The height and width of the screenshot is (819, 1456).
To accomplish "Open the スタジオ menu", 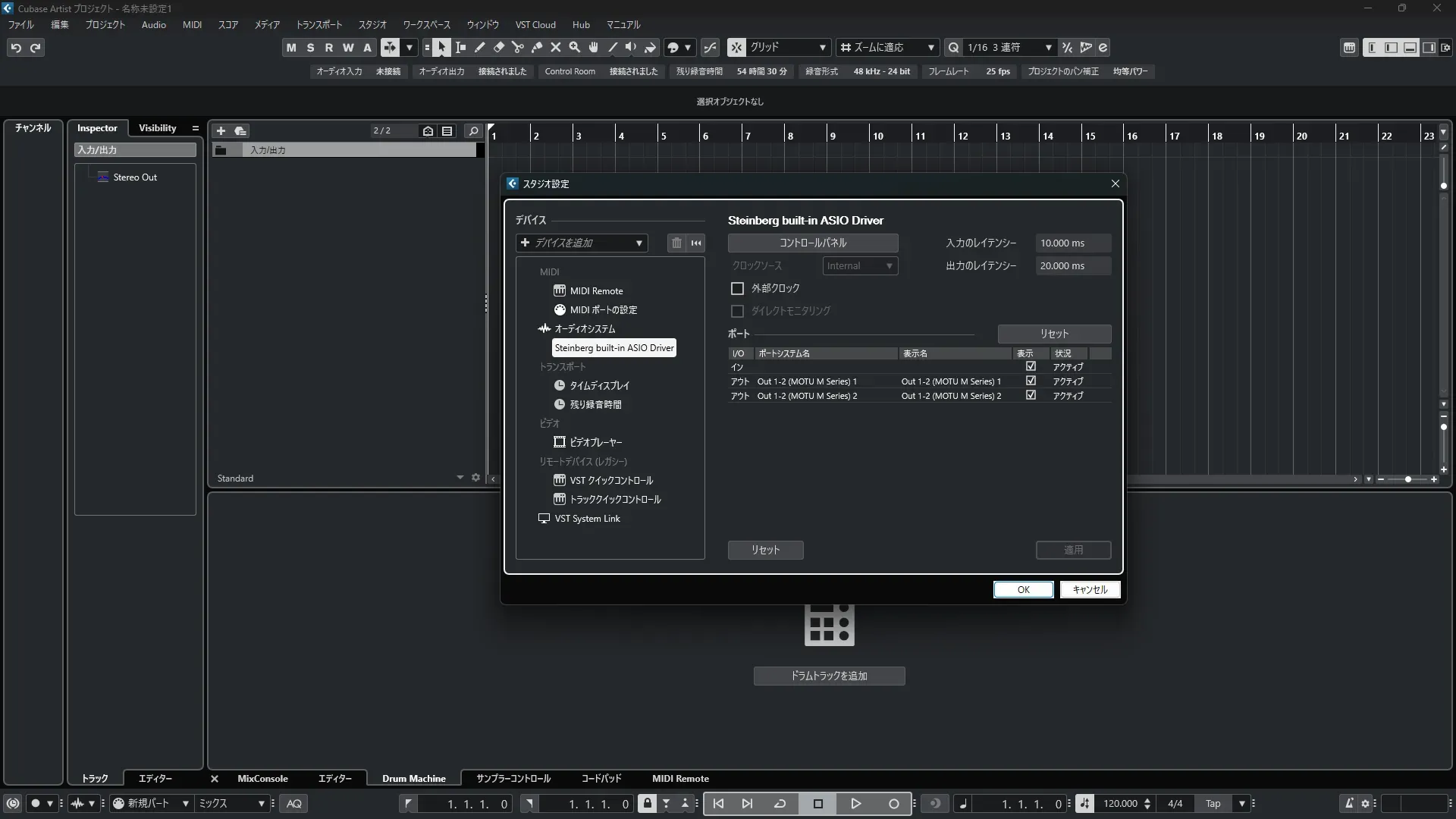I will [372, 25].
